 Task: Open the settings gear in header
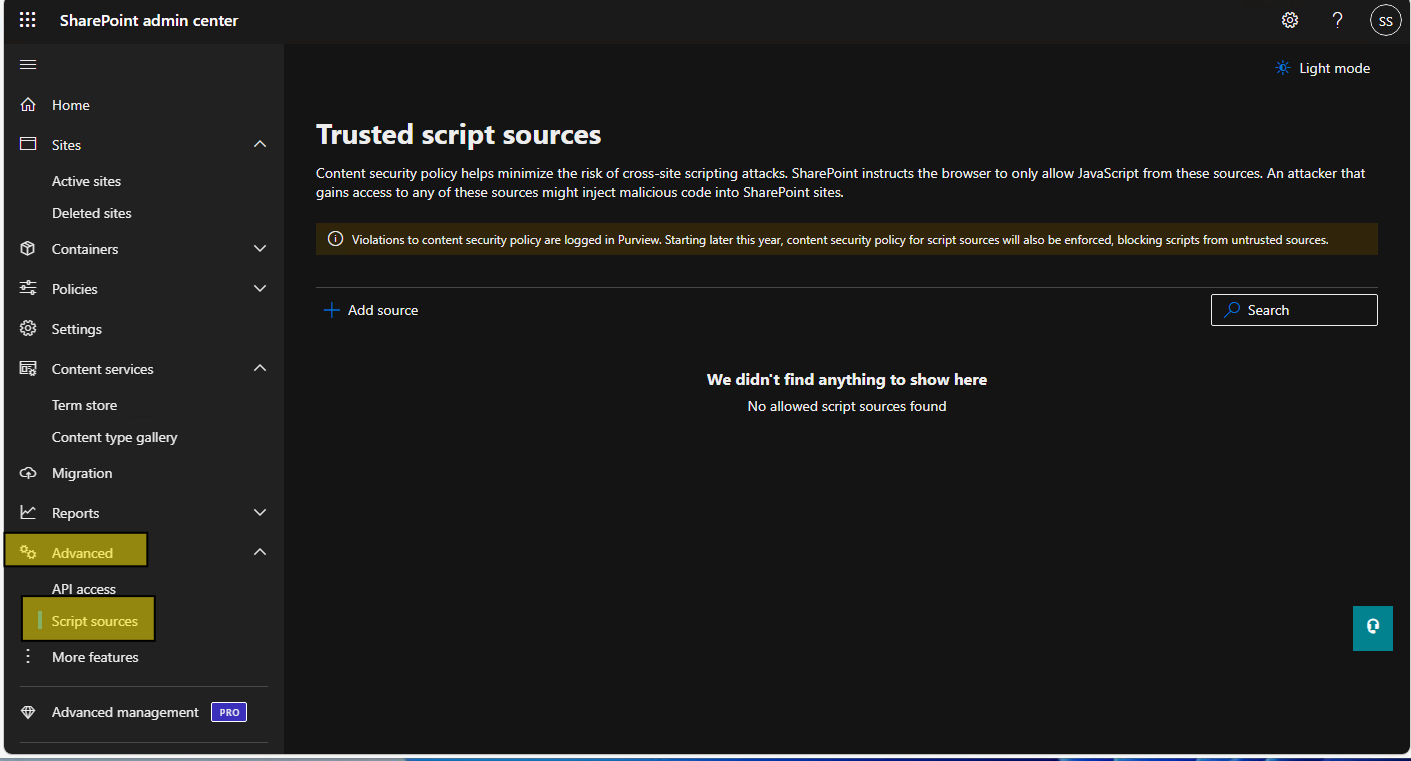pos(1290,20)
